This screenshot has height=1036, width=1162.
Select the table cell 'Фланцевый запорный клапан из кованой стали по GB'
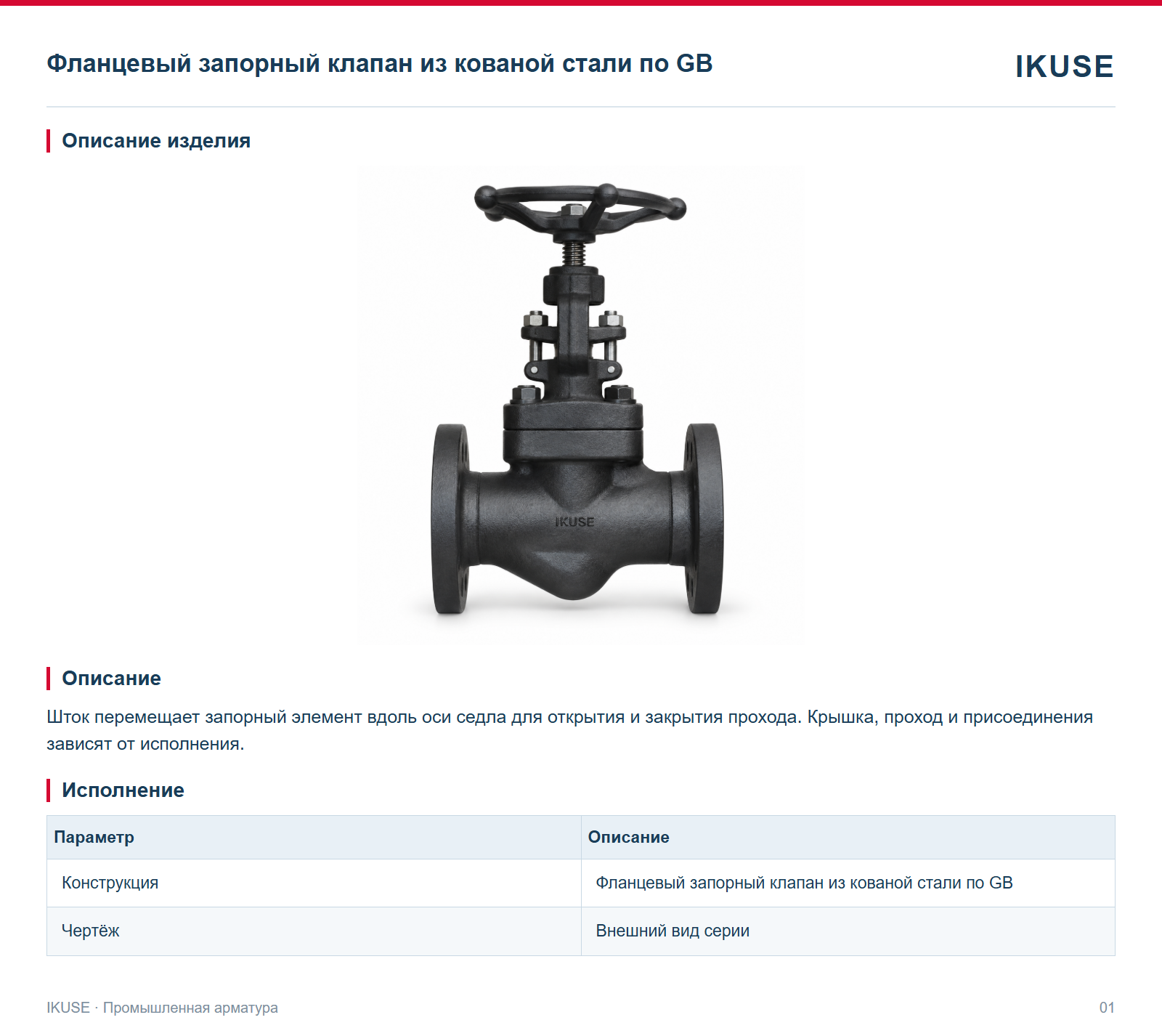tap(848, 883)
